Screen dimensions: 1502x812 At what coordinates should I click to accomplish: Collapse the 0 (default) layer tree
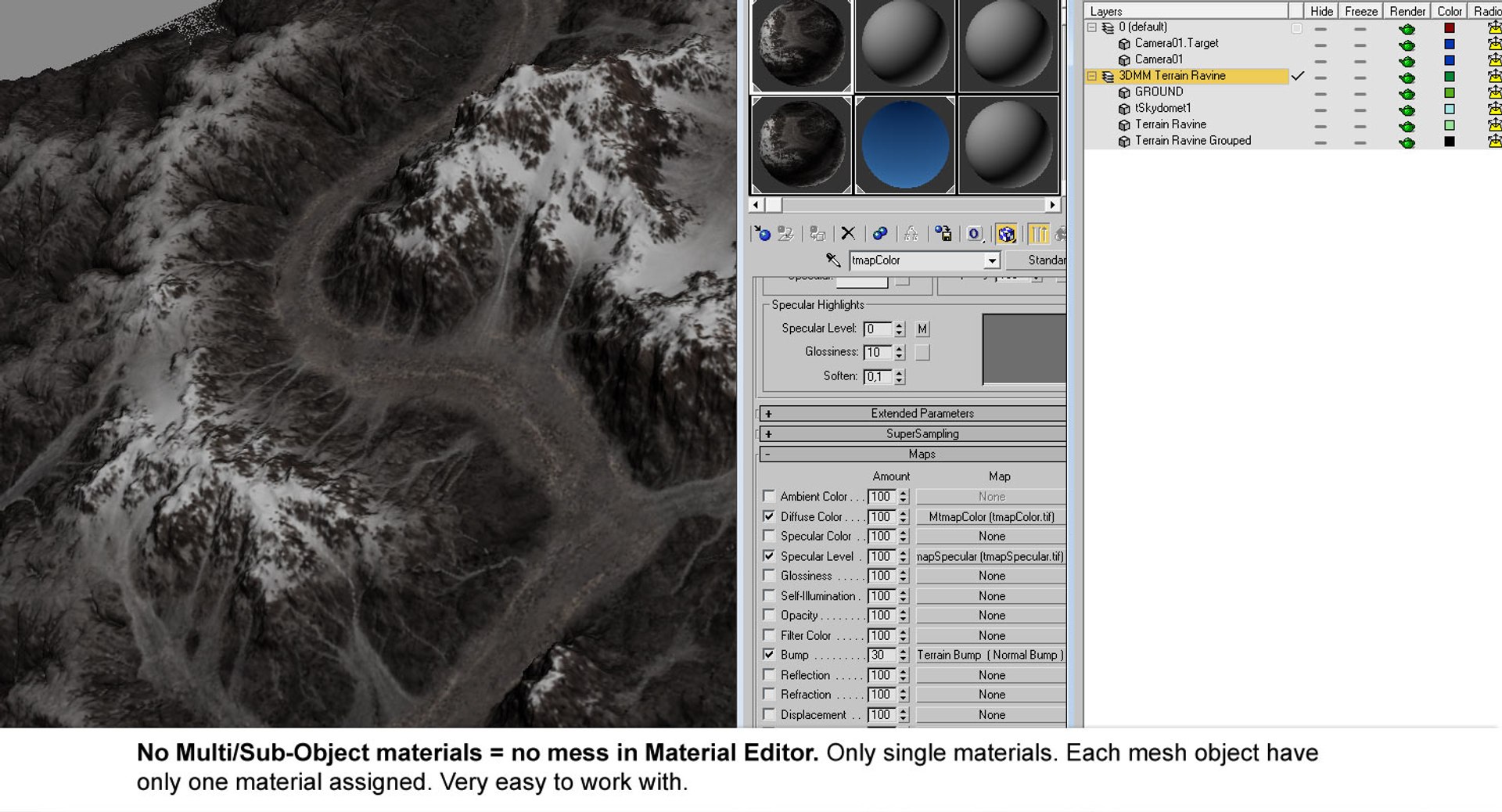(x=1092, y=27)
